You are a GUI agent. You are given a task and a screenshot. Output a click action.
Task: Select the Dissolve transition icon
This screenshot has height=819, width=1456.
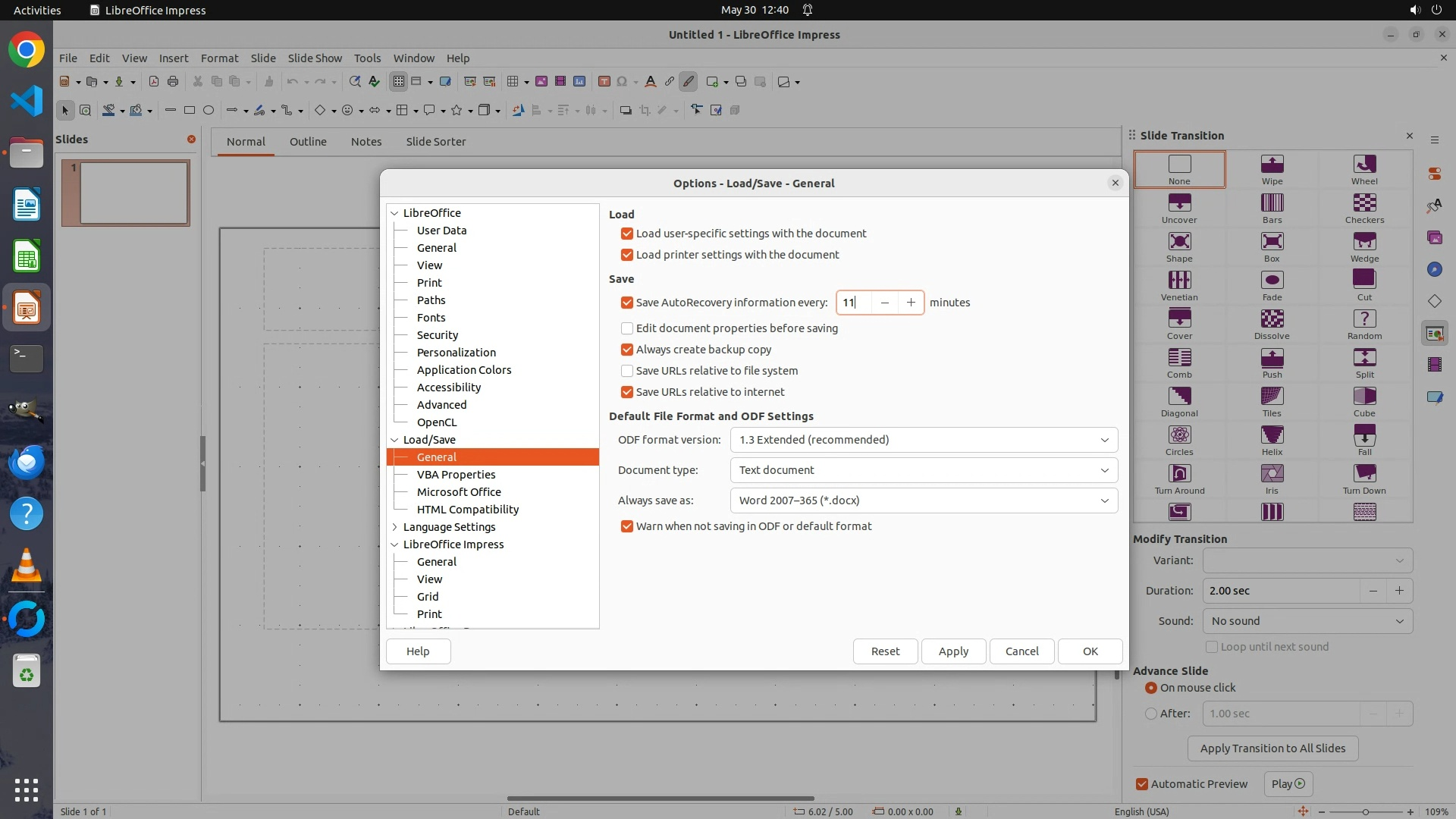[1272, 319]
